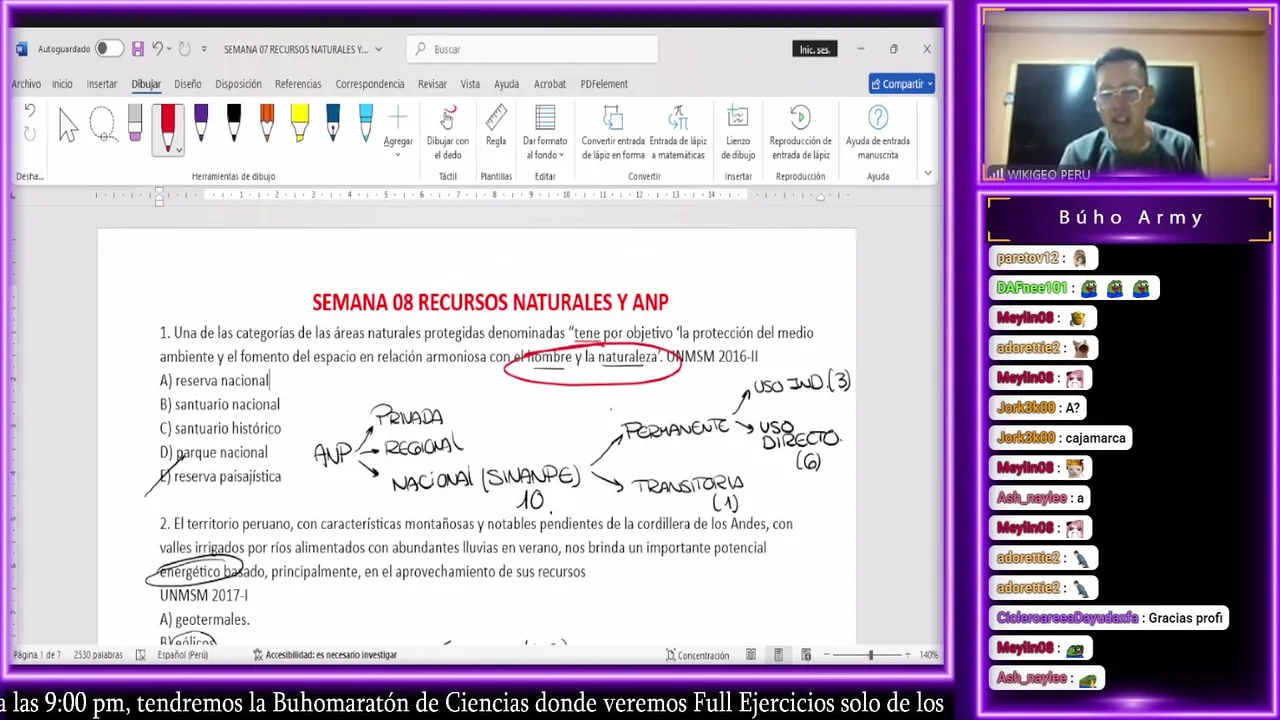Click the ribbon redo arrow in Deshacer group

point(30,134)
